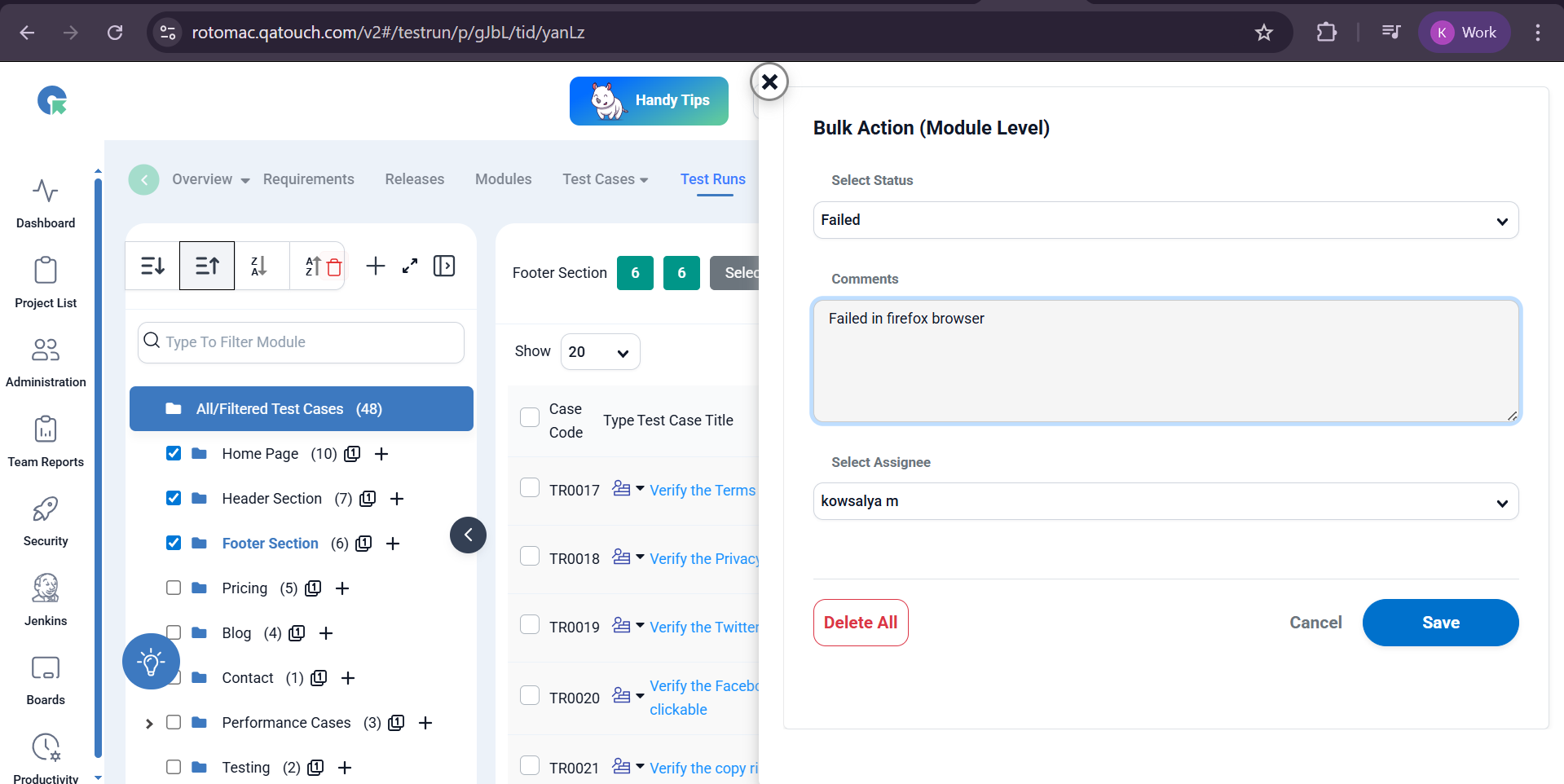
Task: Open the Select Status dropdown
Action: 1165,220
